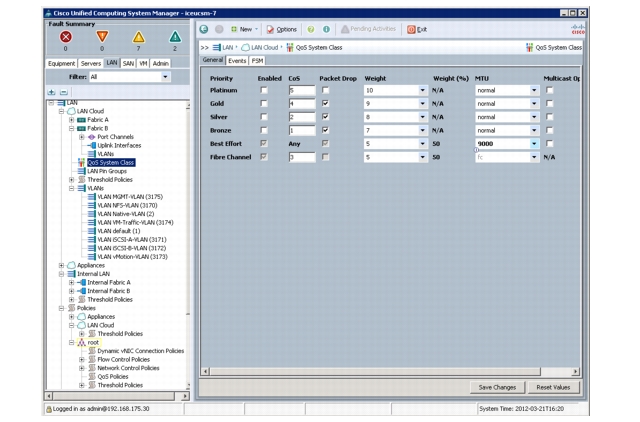Enable the Bronze priority checkbox
Viewport: 640px width, 422px height.
[264, 131]
